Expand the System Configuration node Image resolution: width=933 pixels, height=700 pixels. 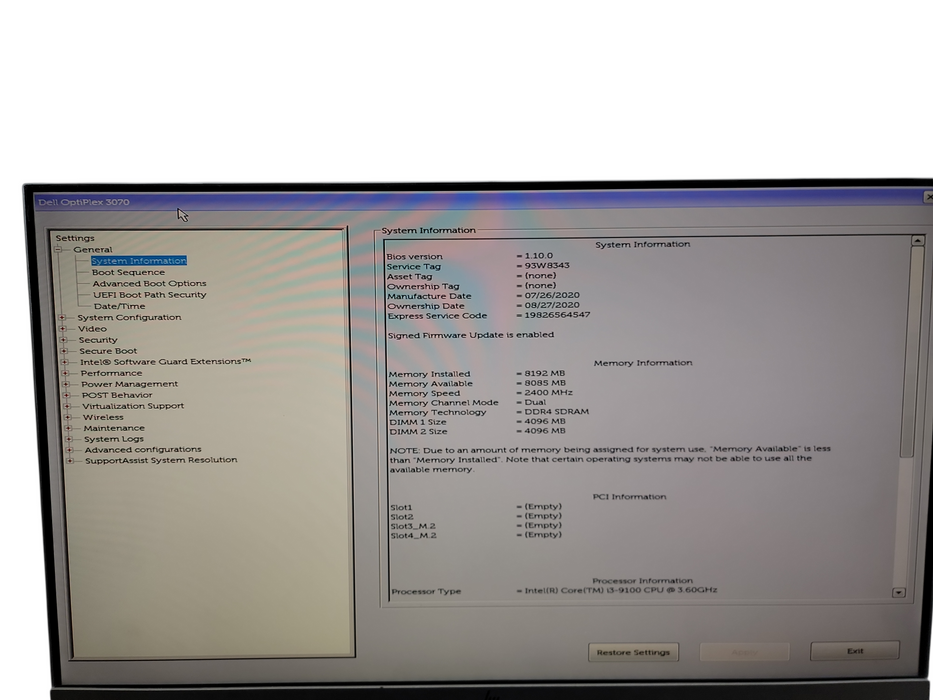point(62,317)
